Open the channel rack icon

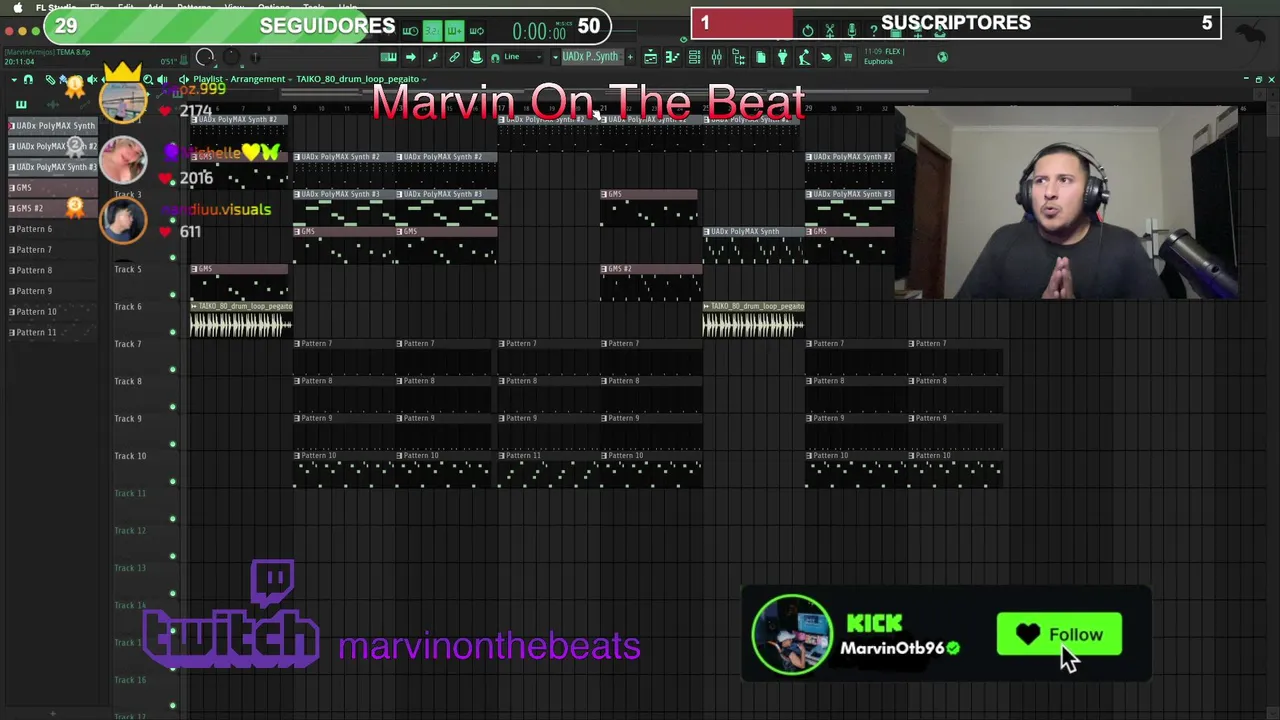(694, 57)
